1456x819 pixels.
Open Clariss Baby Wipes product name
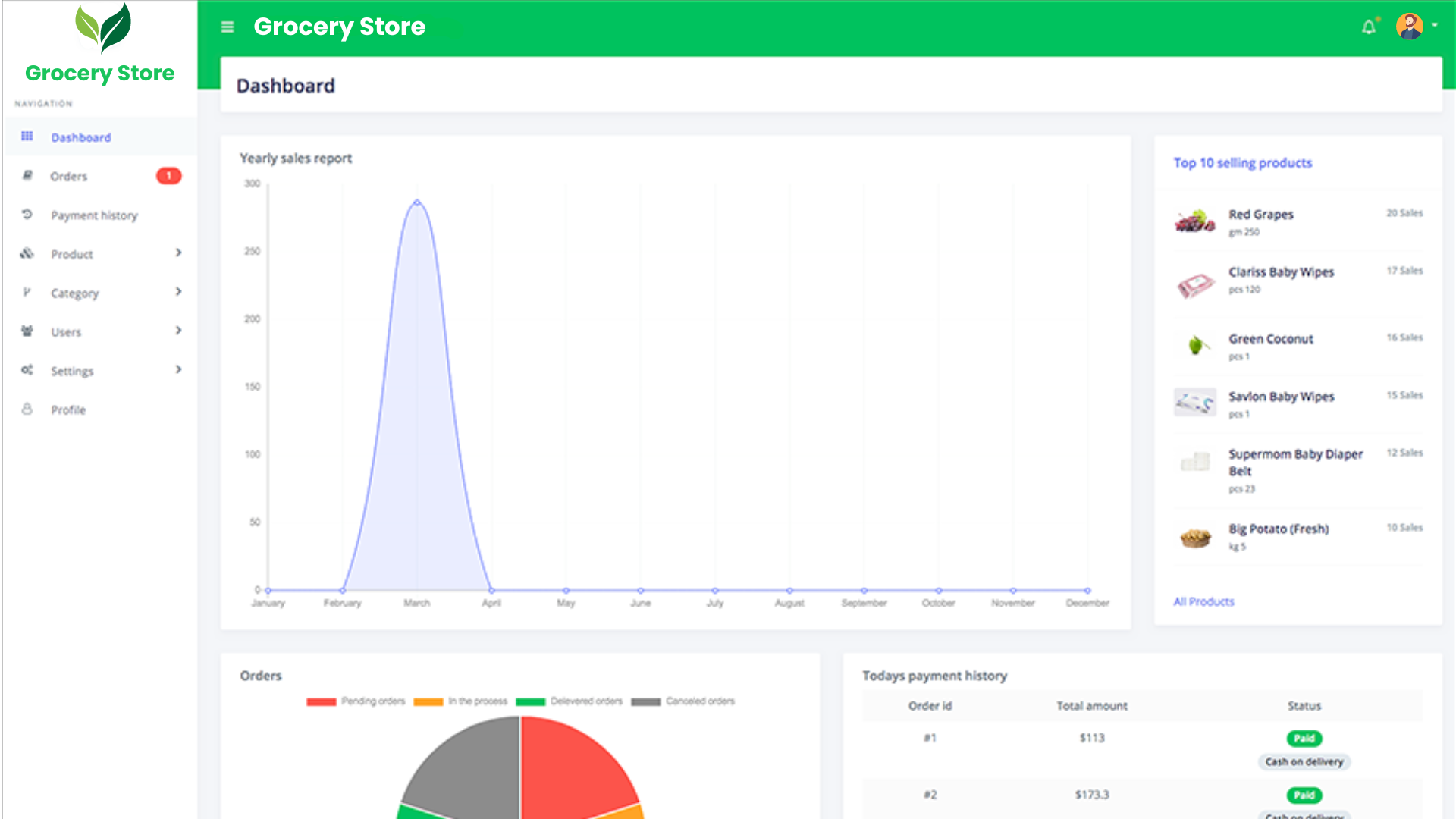[1282, 272]
